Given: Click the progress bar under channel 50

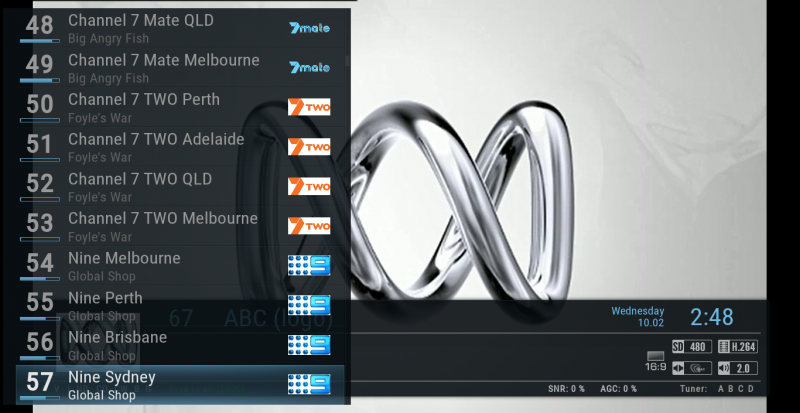Looking at the screenshot, I should (40, 120).
